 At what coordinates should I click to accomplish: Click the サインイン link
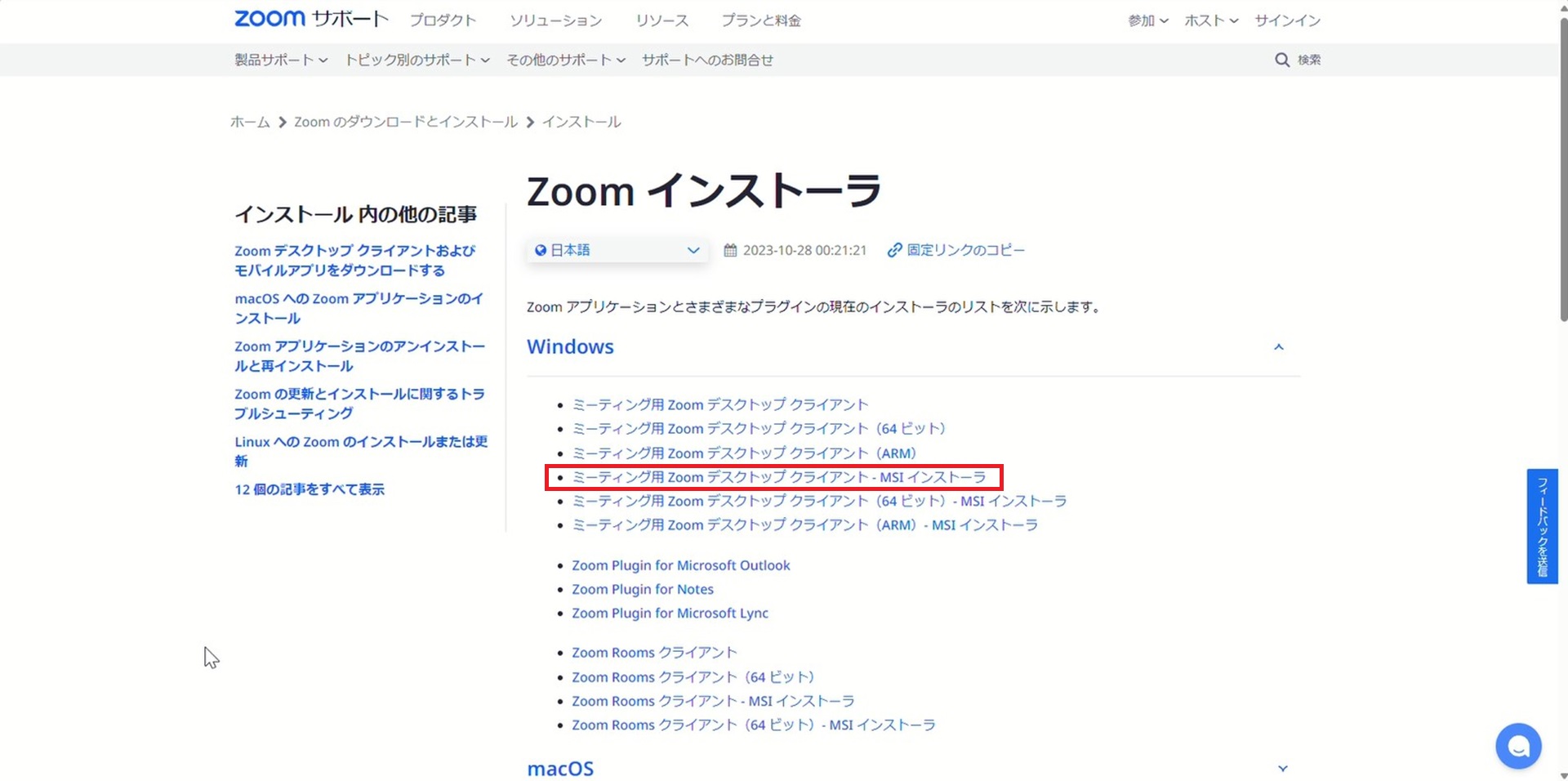tap(1288, 20)
